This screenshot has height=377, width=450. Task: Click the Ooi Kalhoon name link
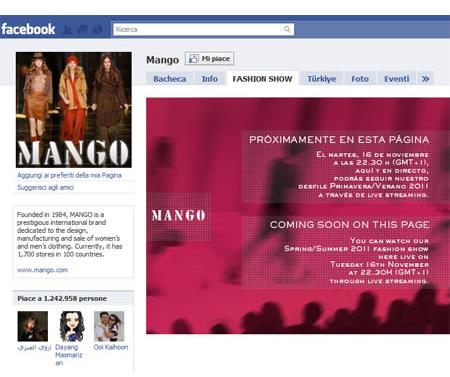click(111, 347)
